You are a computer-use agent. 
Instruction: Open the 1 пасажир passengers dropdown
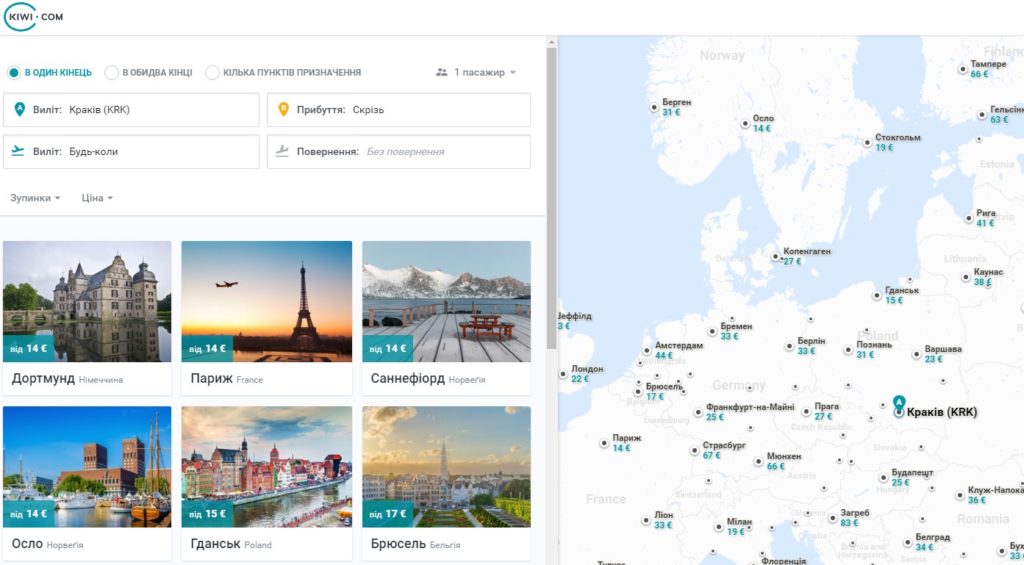(476, 73)
